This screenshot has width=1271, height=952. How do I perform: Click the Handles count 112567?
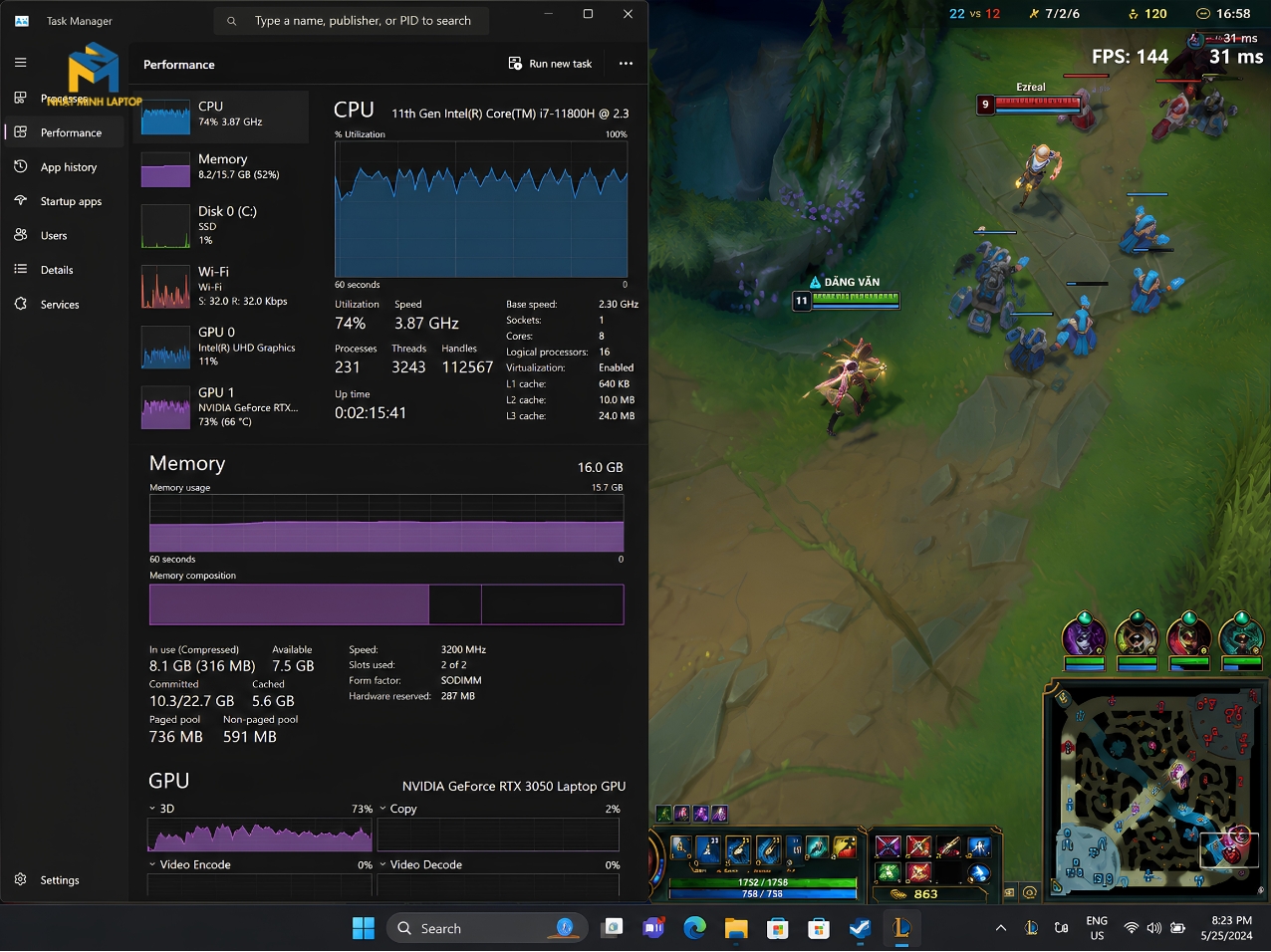point(467,367)
